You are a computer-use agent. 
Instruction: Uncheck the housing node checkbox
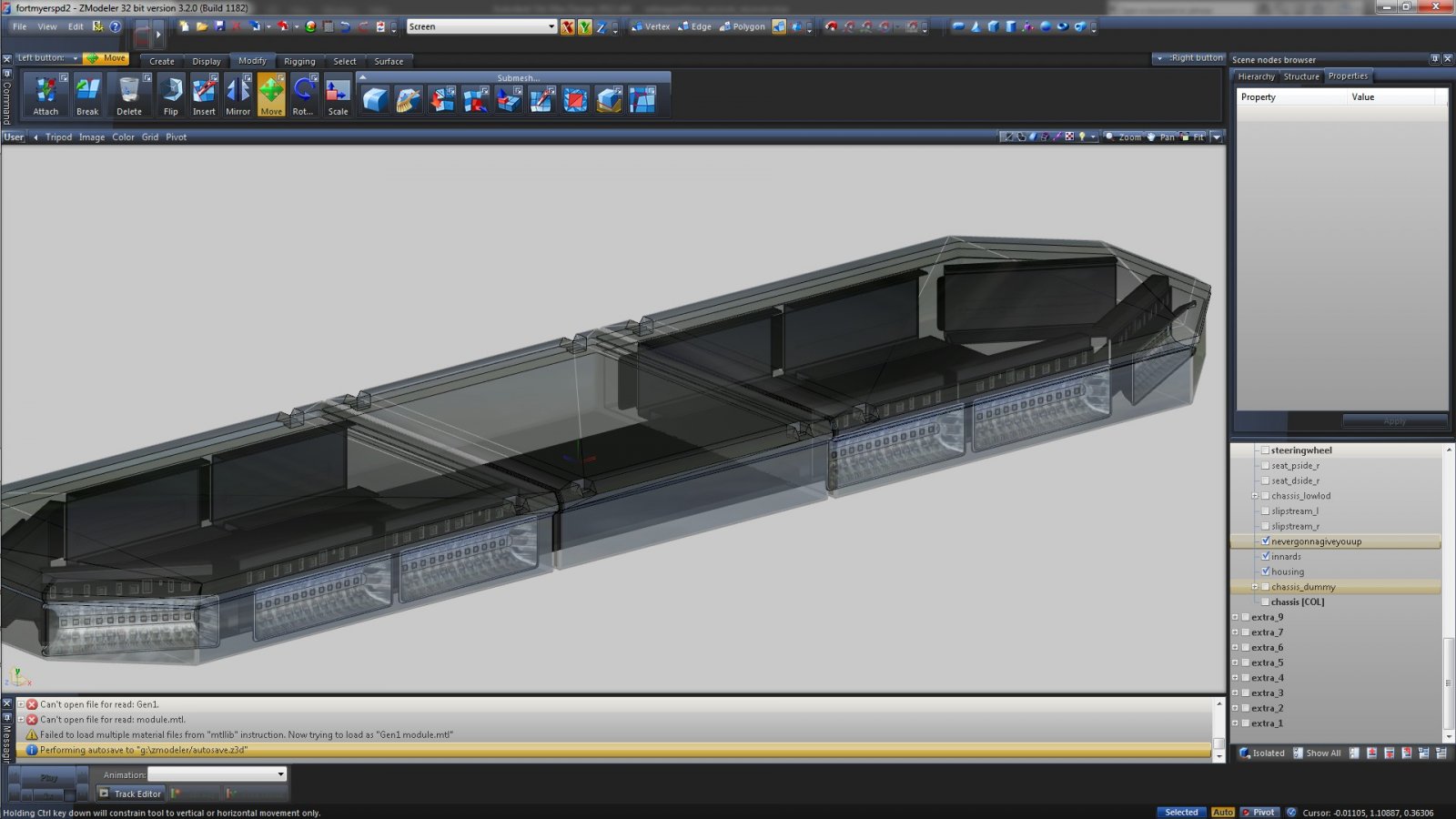pos(1265,571)
